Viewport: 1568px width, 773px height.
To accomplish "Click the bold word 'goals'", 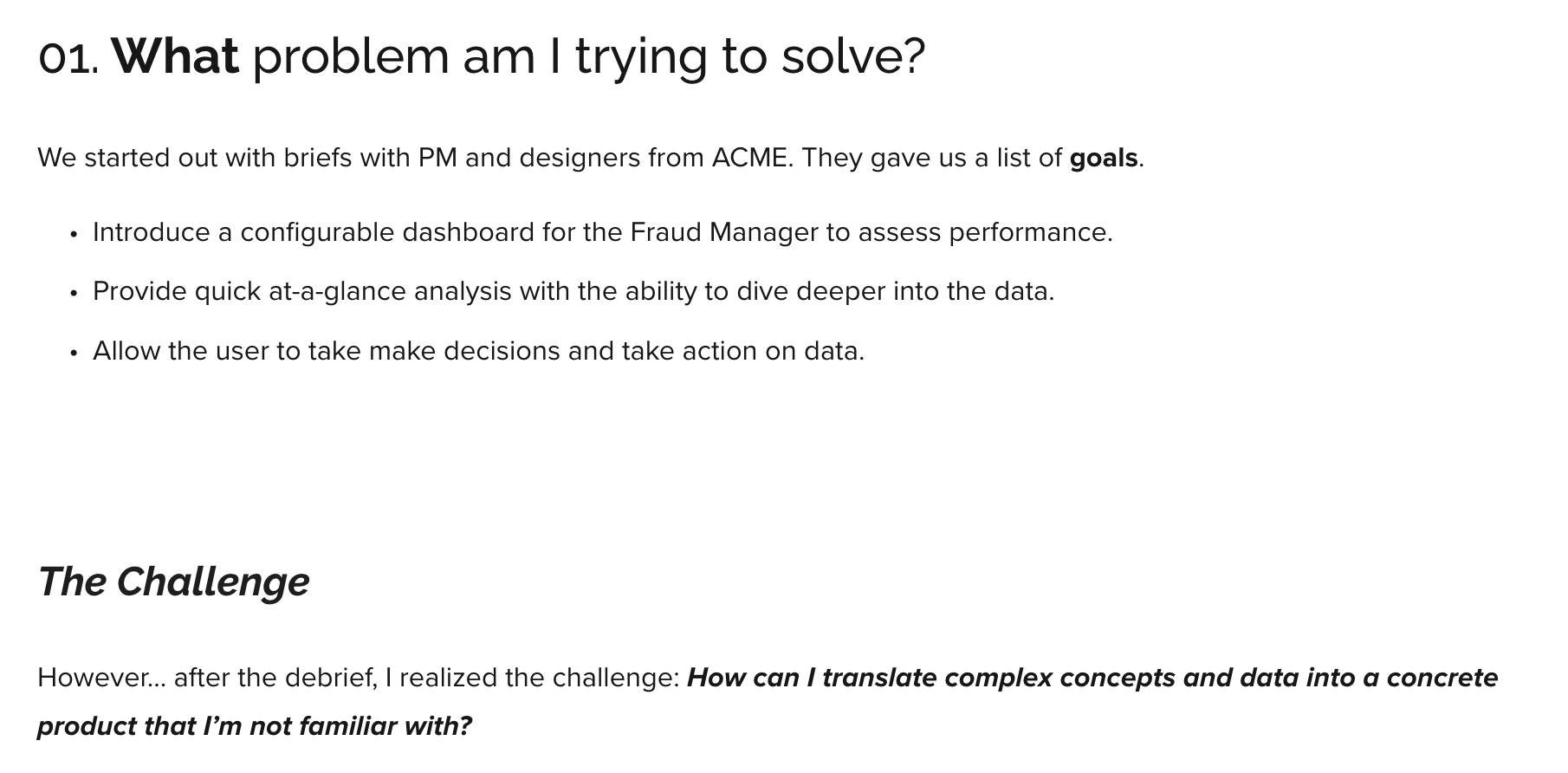I will pyautogui.click(x=1103, y=158).
